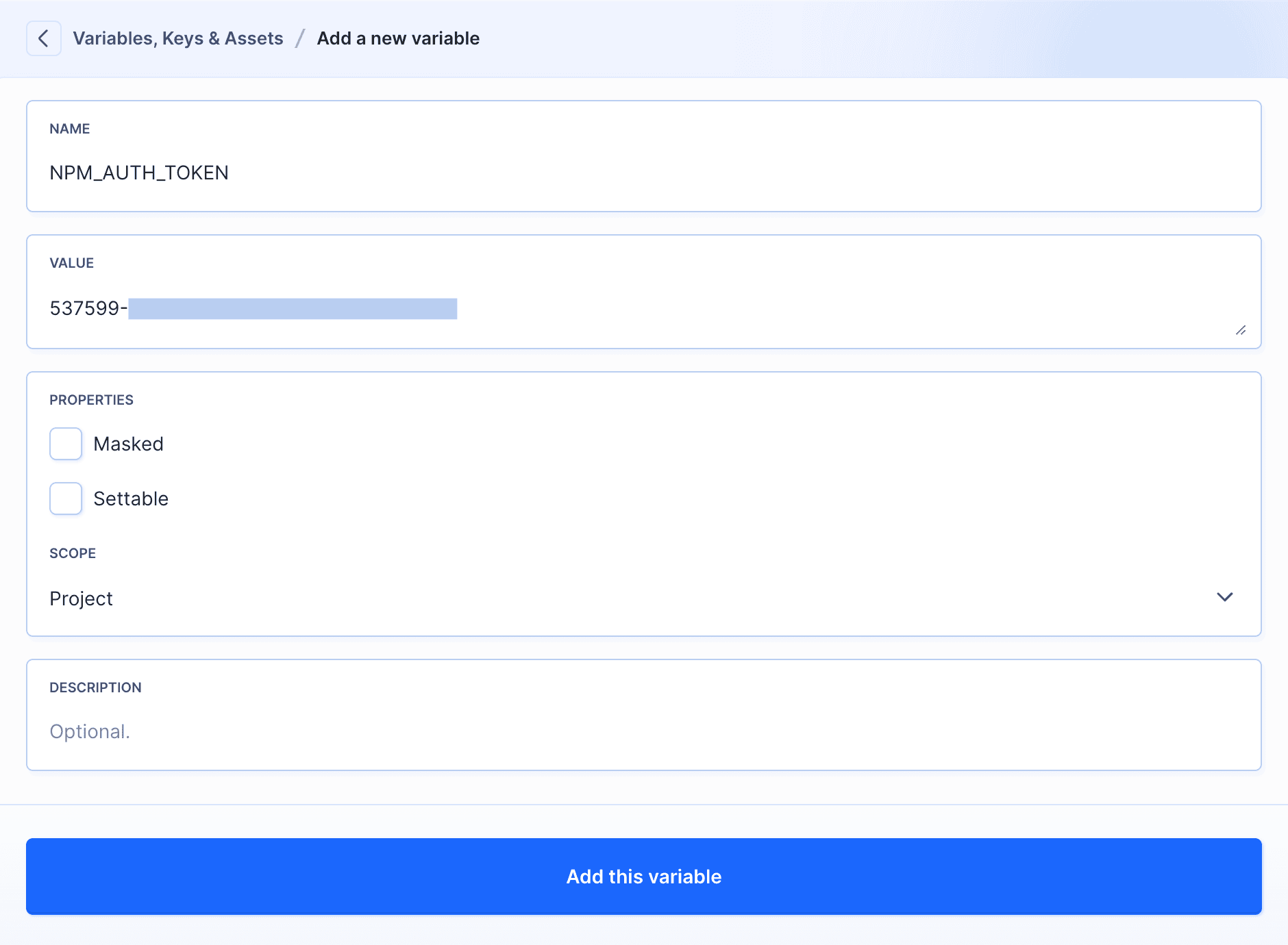Click the Masked label text
This screenshot has width=1288, height=945.
(129, 443)
